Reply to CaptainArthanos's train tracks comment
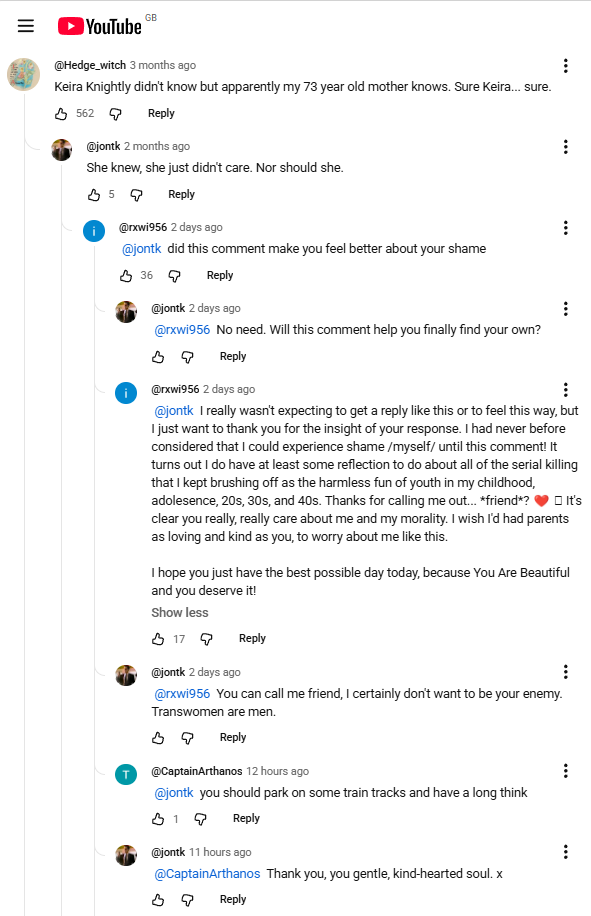This screenshot has height=916, width=591. tap(246, 818)
